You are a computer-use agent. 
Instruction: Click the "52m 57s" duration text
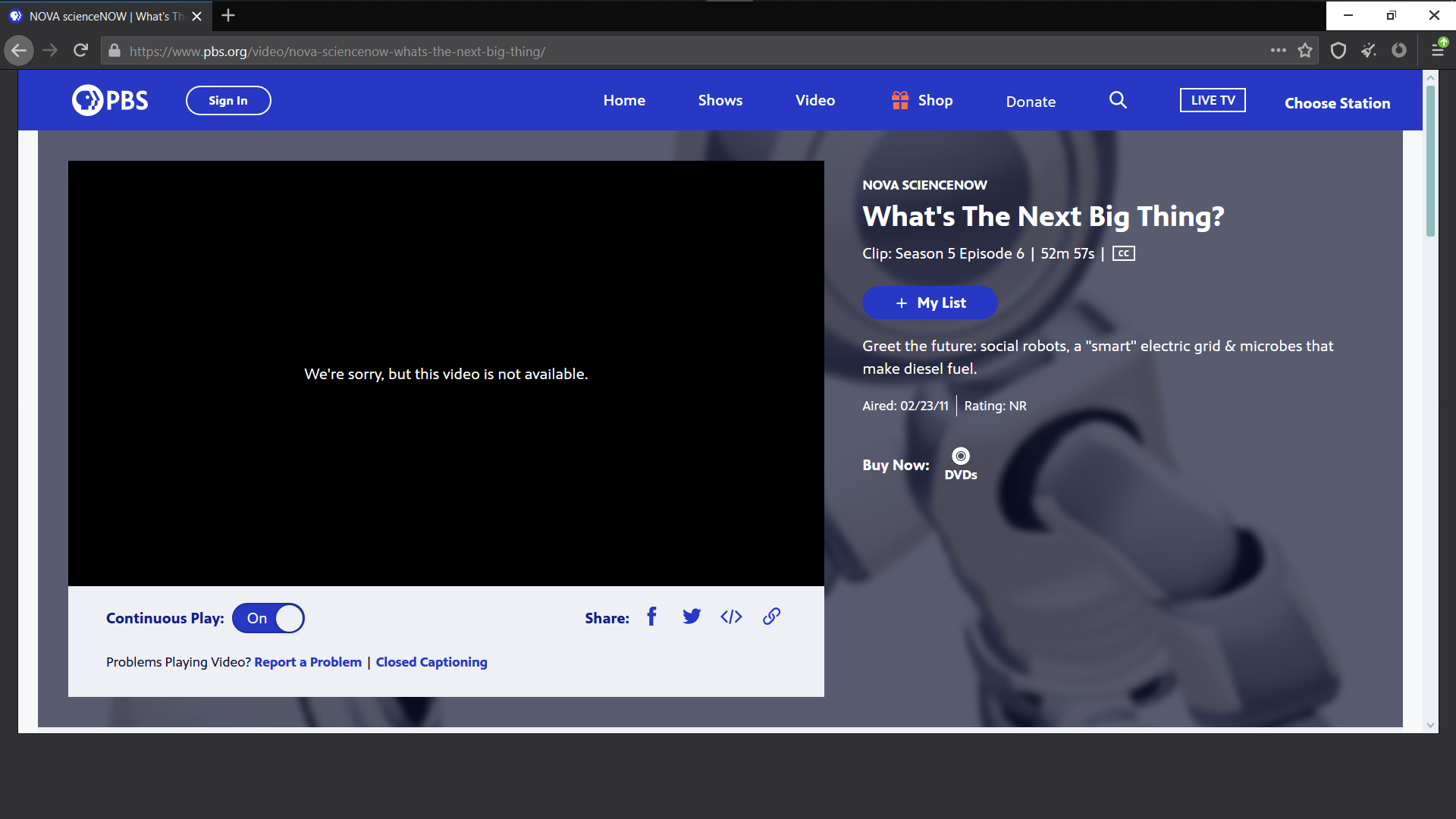click(x=1068, y=253)
